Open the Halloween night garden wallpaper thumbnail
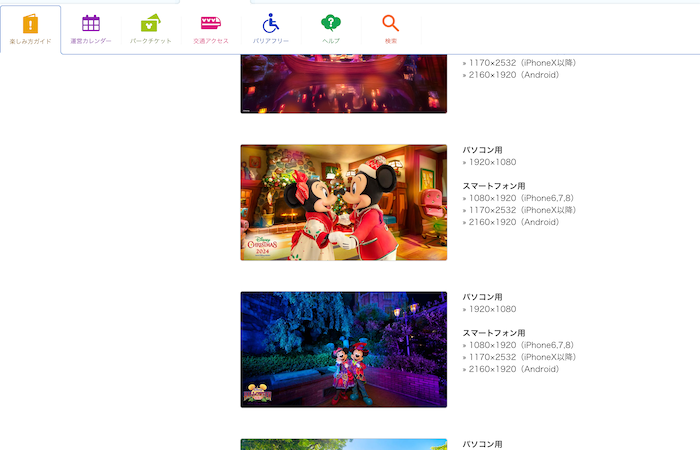Image resolution: width=700 pixels, height=450 pixels. point(344,350)
